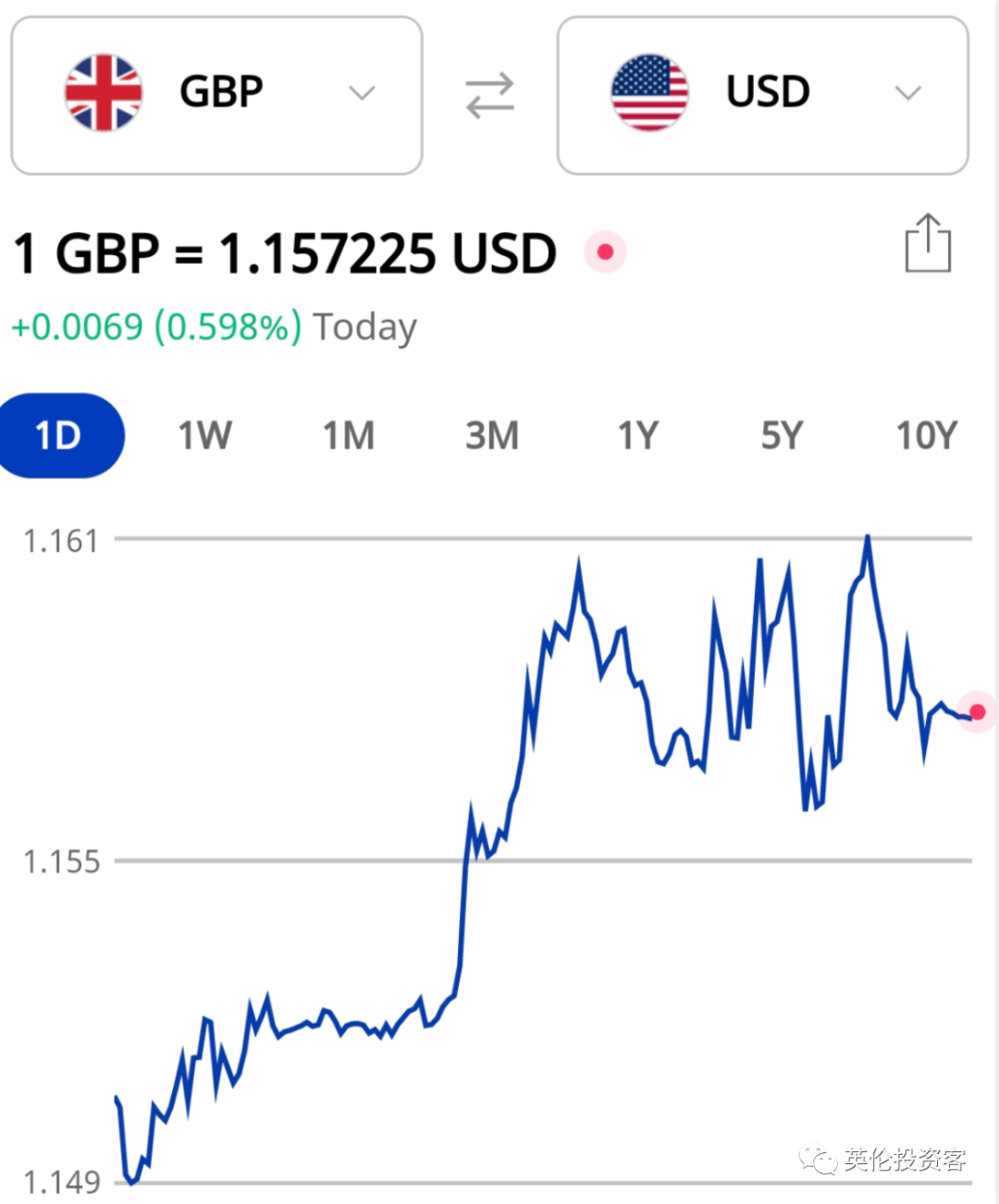Image resolution: width=999 pixels, height=1204 pixels.
Task: Tap the current price marker on chart
Action: click(x=977, y=711)
